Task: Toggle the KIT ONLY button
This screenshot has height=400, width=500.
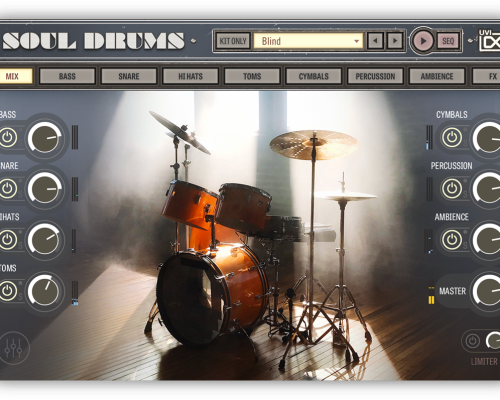Action: click(233, 41)
